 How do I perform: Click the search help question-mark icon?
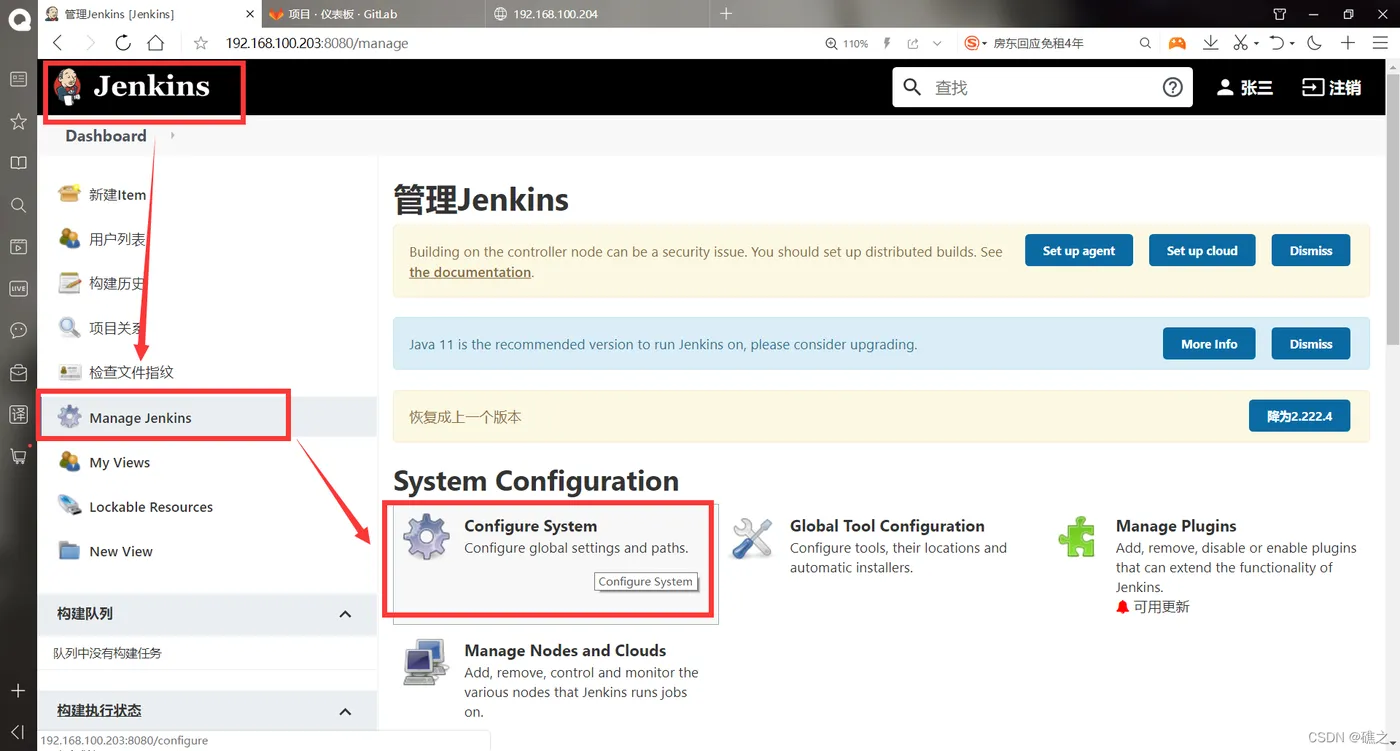coord(1173,87)
